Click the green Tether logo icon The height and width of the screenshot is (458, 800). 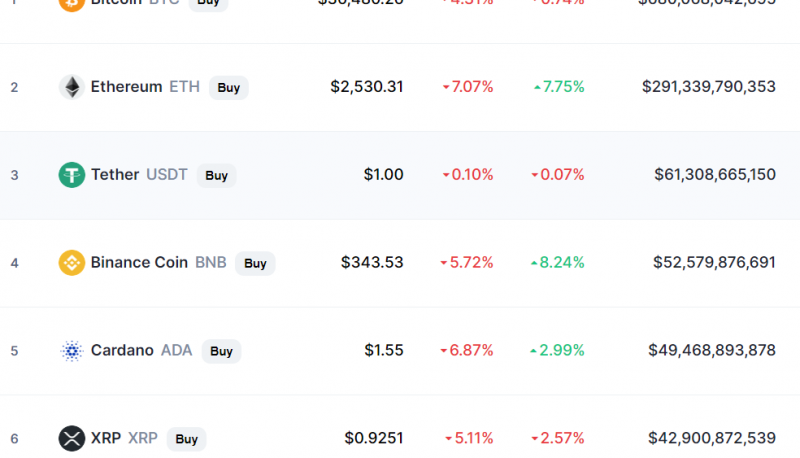[71, 175]
